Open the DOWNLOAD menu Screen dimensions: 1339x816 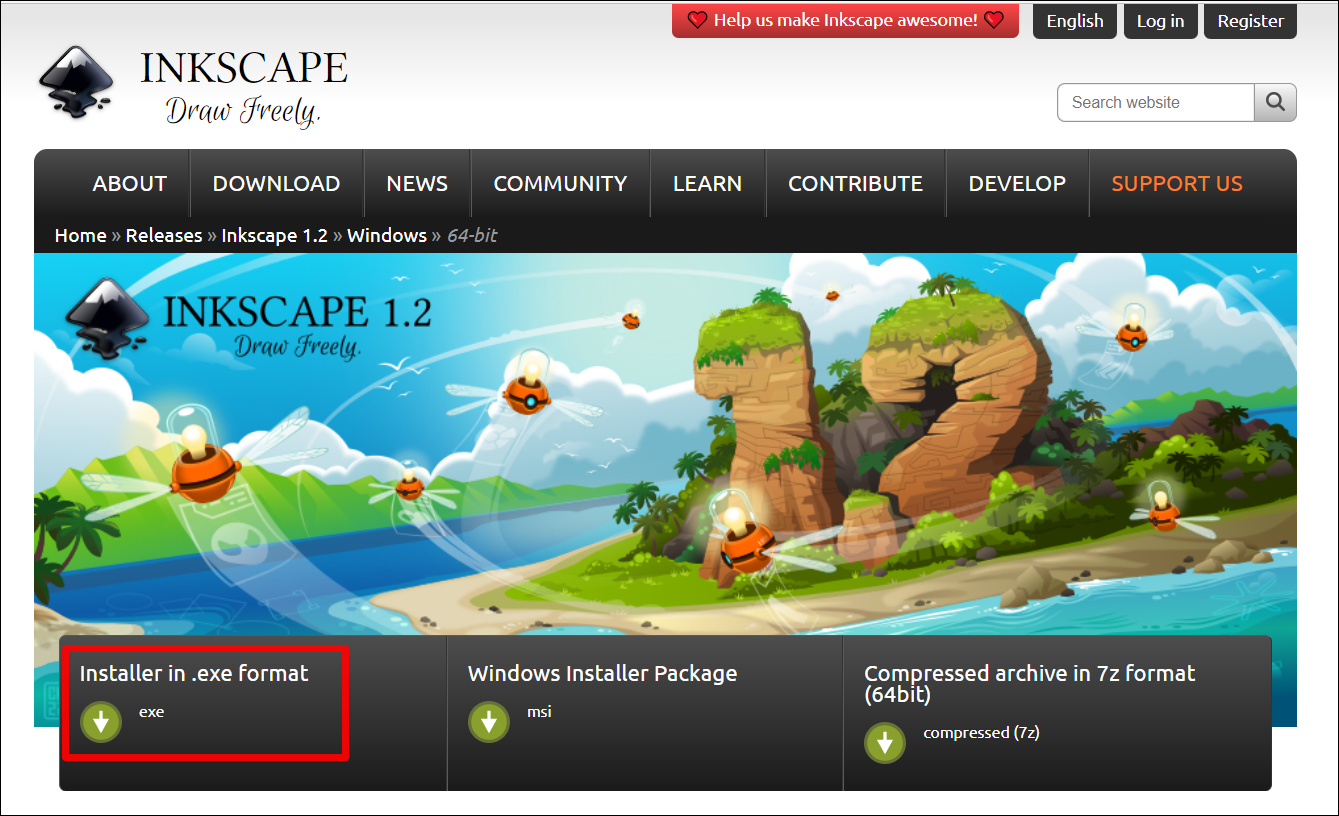(x=276, y=184)
